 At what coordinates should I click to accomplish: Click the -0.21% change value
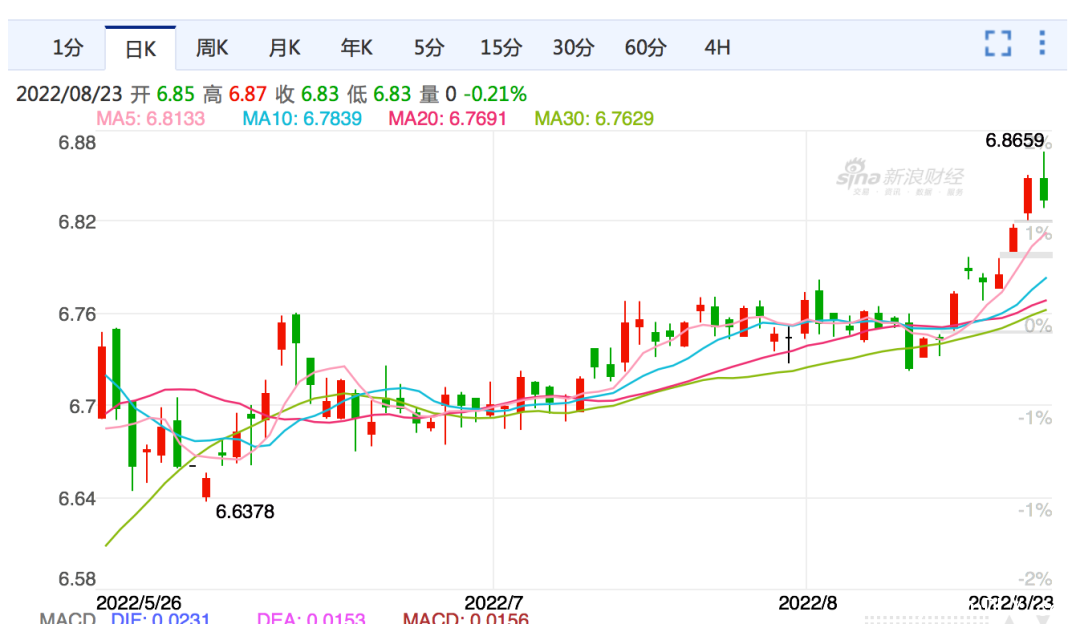pyautogui.click(x=495, y=94)
